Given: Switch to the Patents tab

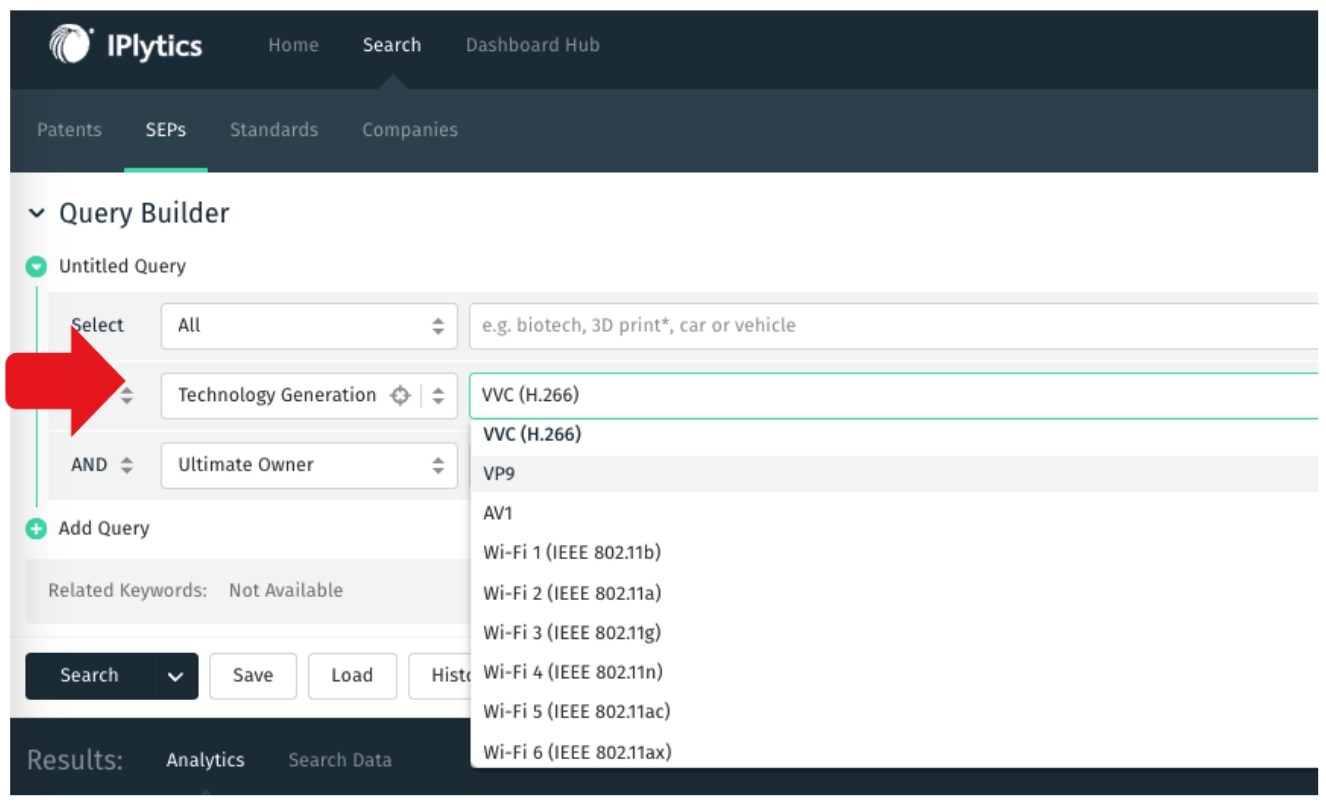Looking at the screenshot, I should tap(69, 130).
